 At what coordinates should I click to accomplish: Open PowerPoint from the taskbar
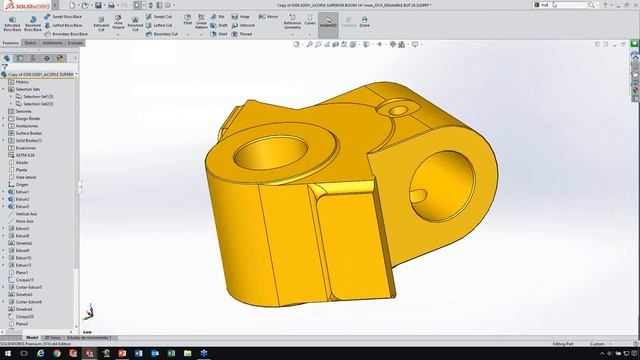point(122,353)
